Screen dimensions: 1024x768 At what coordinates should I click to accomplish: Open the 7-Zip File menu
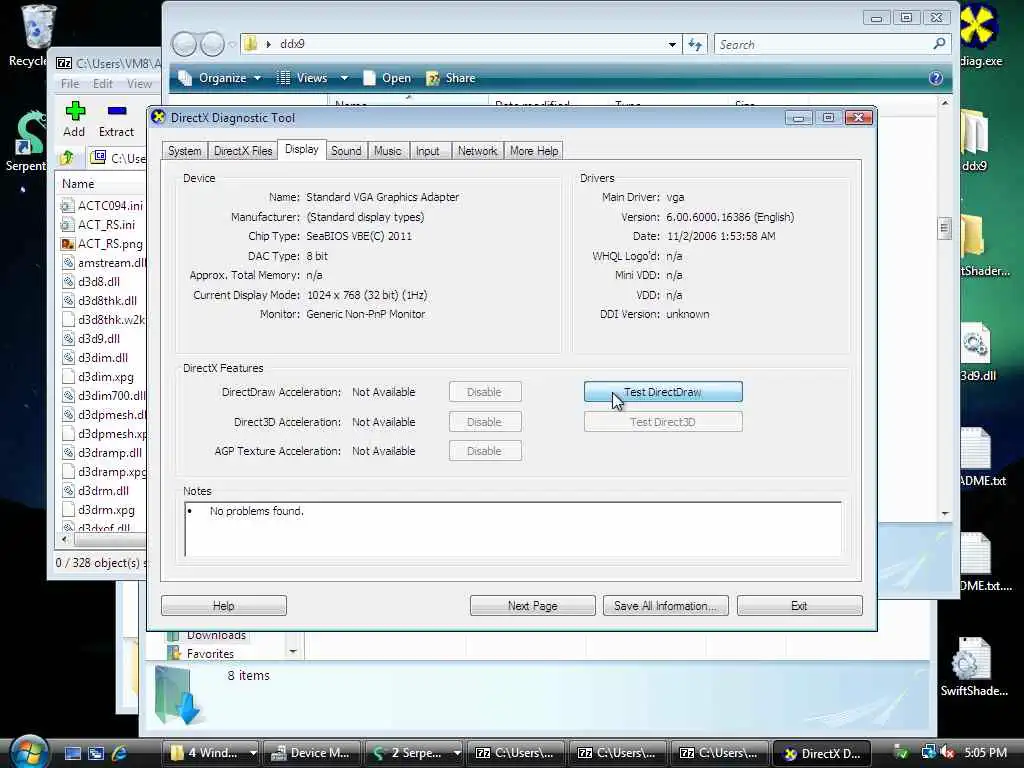70,84
